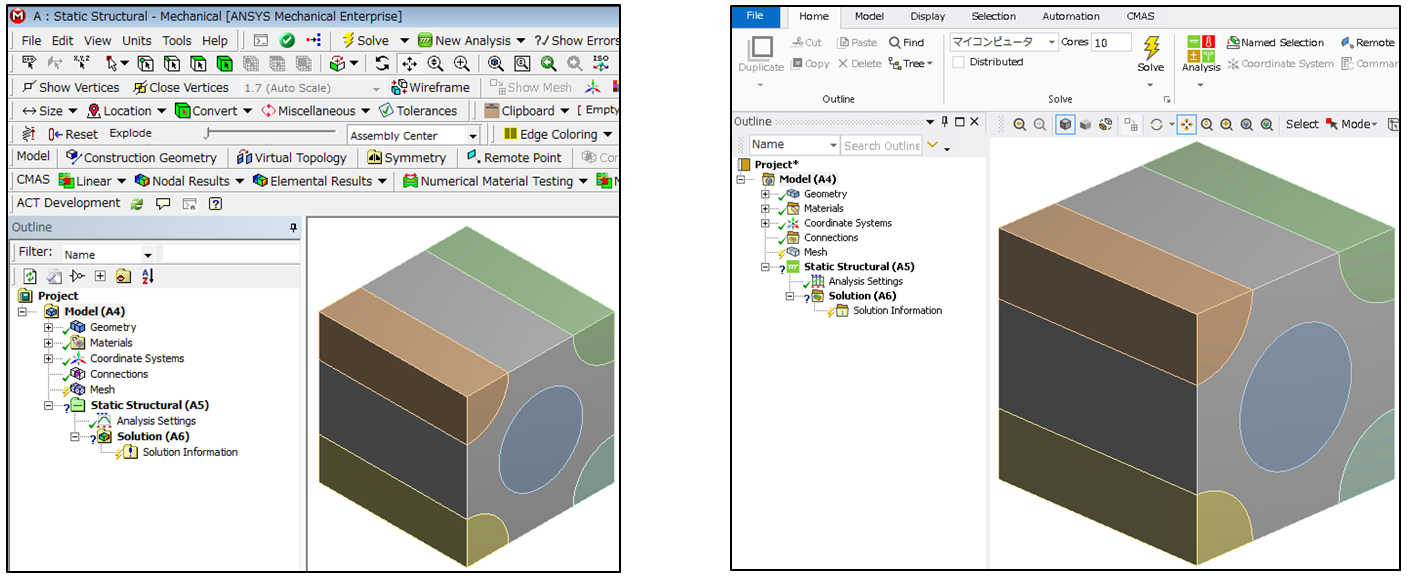Click the Mode button in new graphics toolbar

click(x=1352, y=124)
